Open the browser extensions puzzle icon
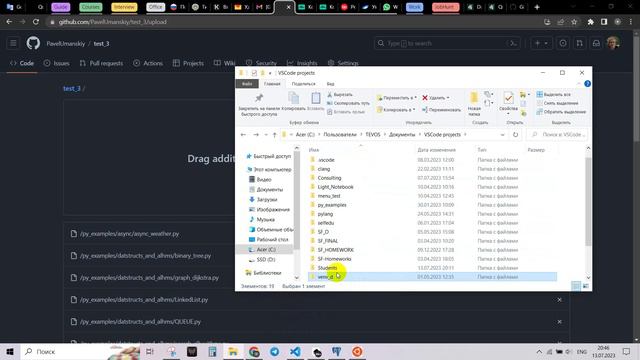 [590, 22]
